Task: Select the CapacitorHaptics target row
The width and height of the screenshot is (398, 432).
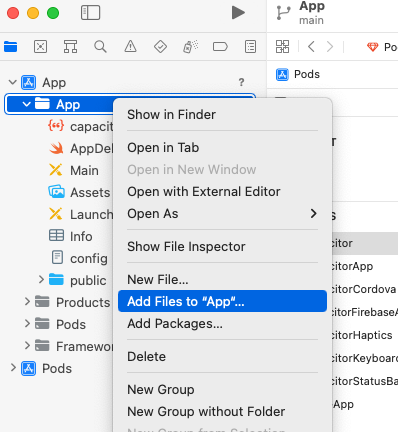Action: coord(365,335)
